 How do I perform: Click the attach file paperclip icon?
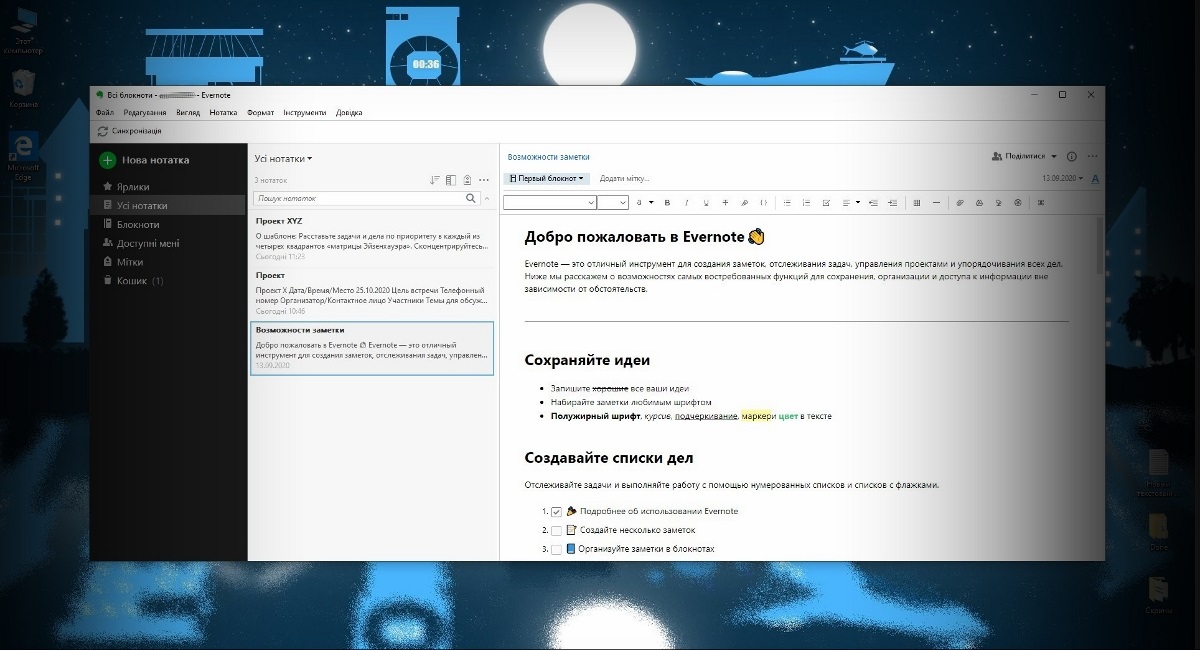coord(960,202)
